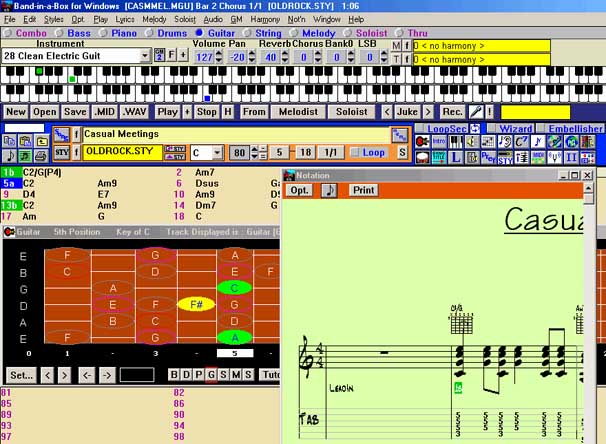Select the Melody radio button
Viewport: 606px width, 444px height.
tap(294, 33)
